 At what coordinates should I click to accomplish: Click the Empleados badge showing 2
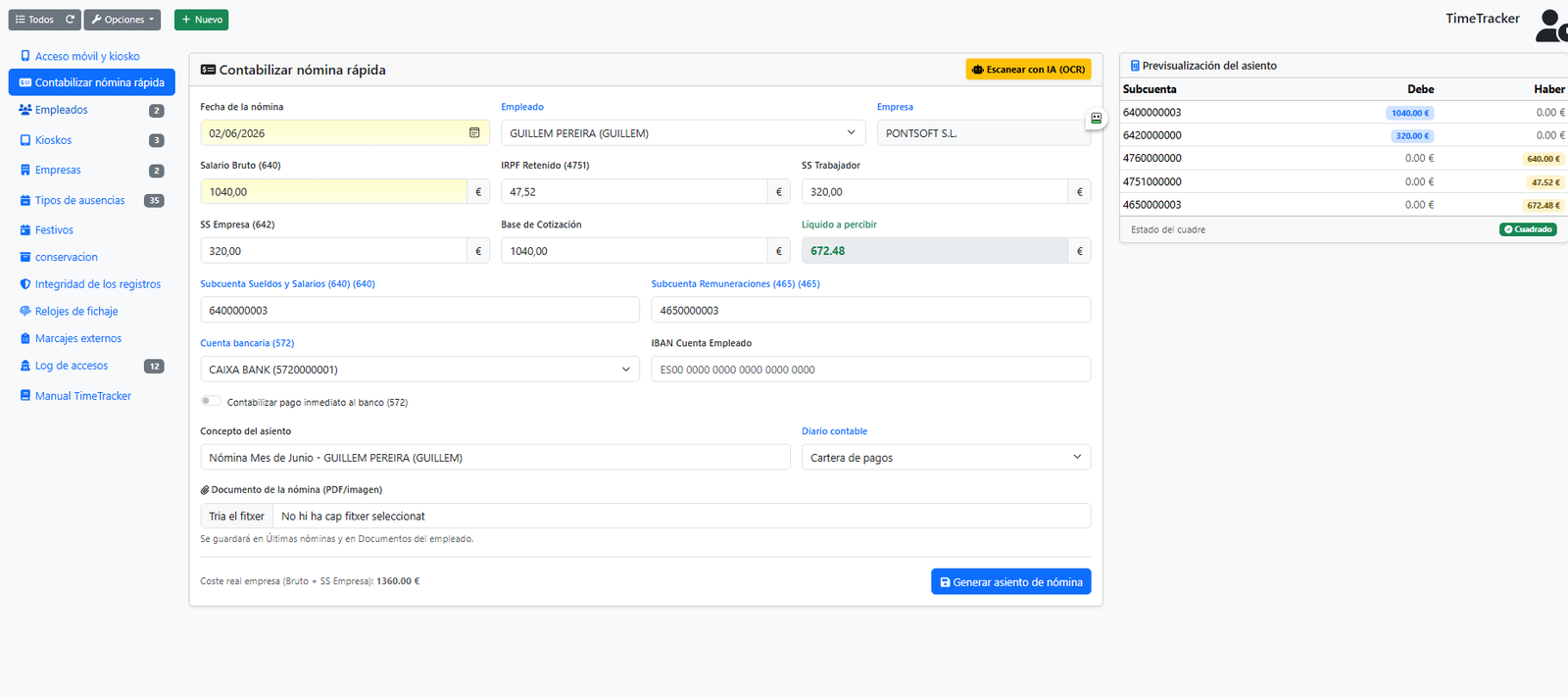pos(156,111)
